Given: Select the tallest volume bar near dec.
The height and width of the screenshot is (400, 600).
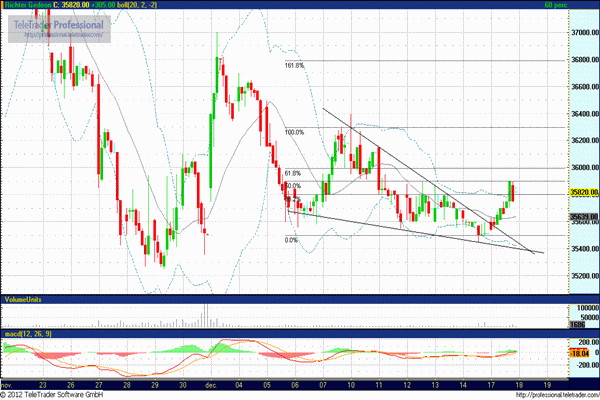Looking at the screenshot, I should coord(205,316).
